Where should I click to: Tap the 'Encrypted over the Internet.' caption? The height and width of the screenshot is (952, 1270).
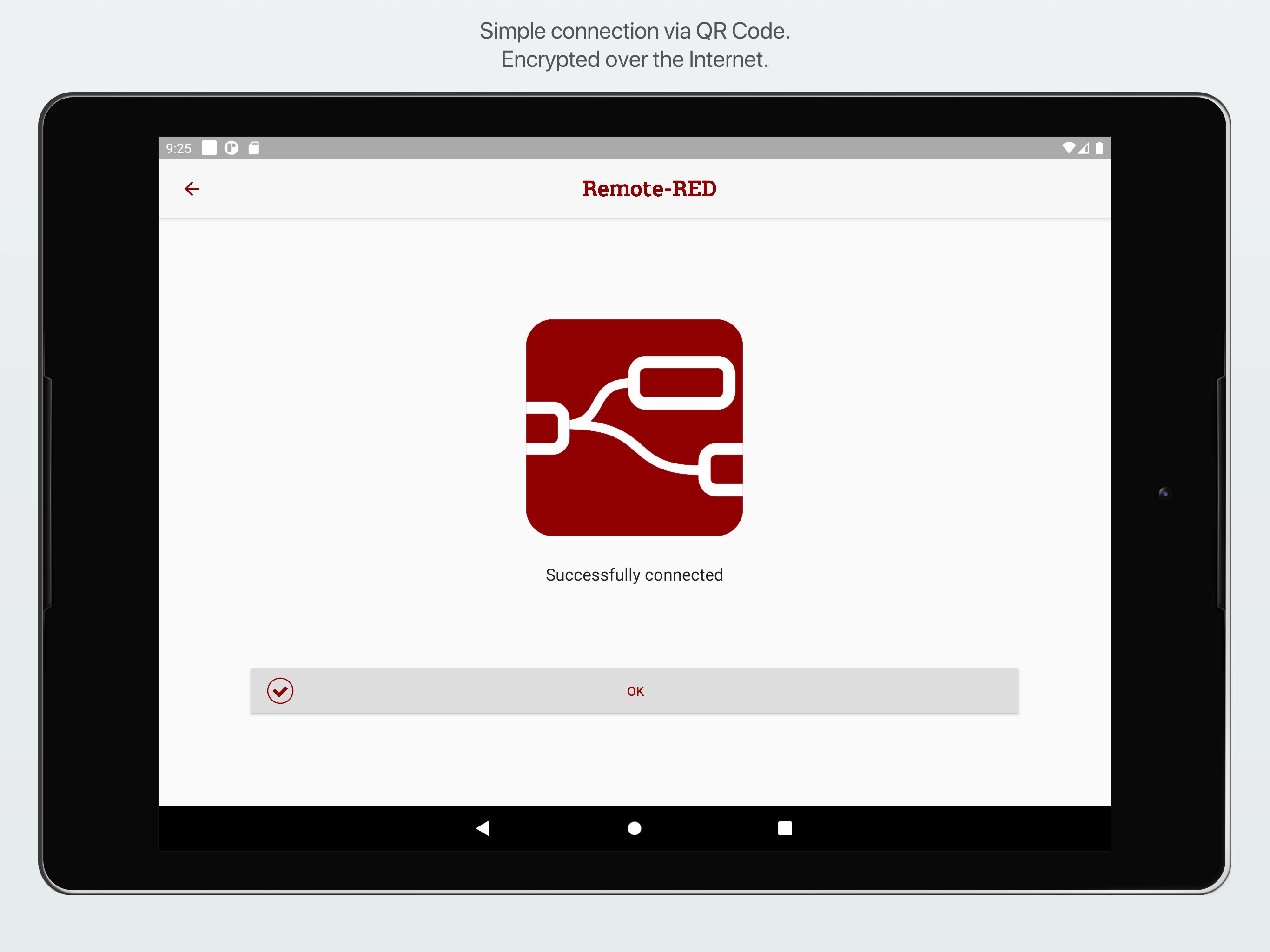635,59
